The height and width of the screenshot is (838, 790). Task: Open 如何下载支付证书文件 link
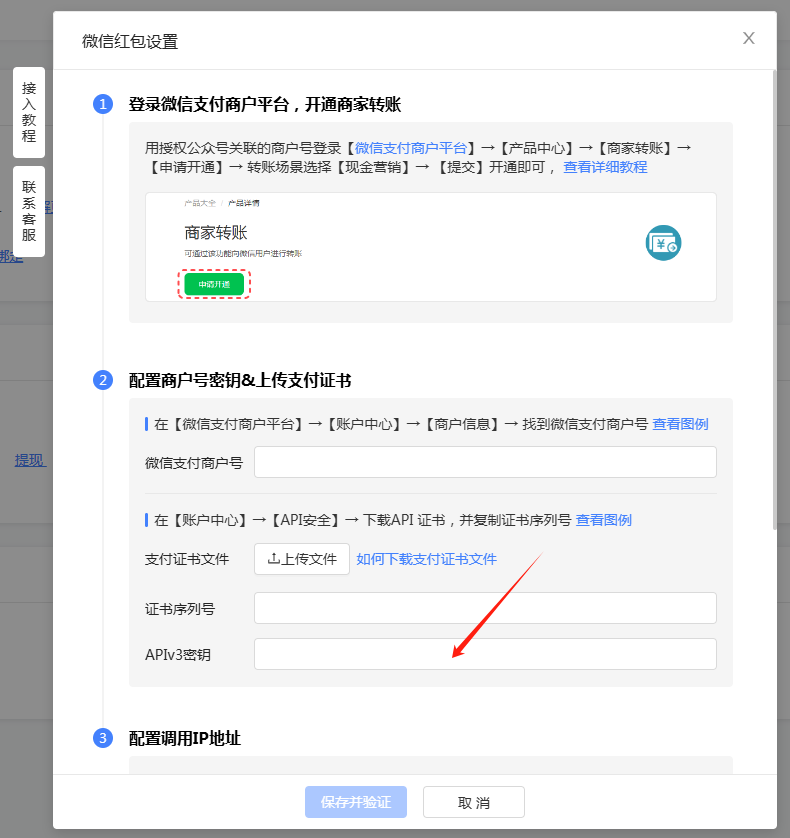point(427,559)
